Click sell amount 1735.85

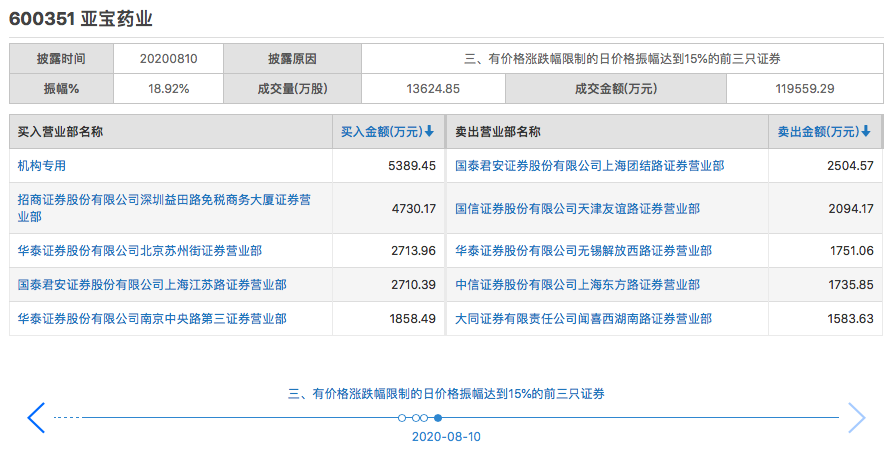pos(851,285)
